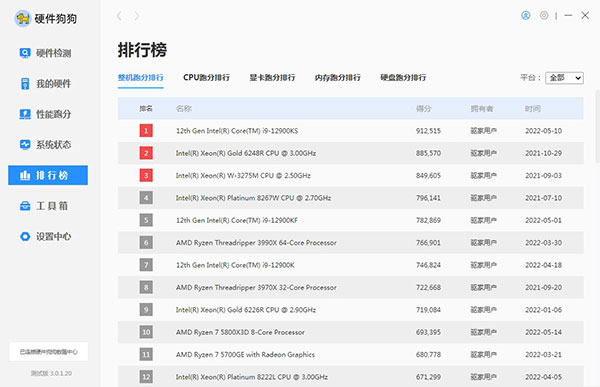Click score 912,515
600x387 pixels.
428,131
